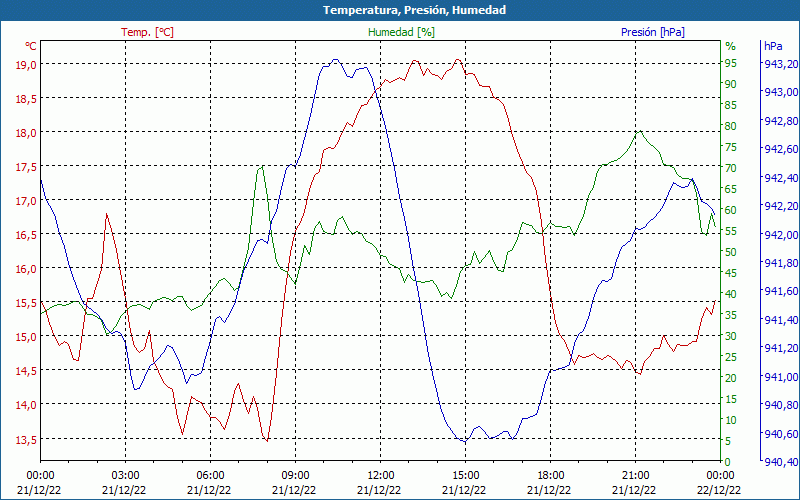Click the '18:00' time axis label
800x500 pixels.
pos(550,476)
